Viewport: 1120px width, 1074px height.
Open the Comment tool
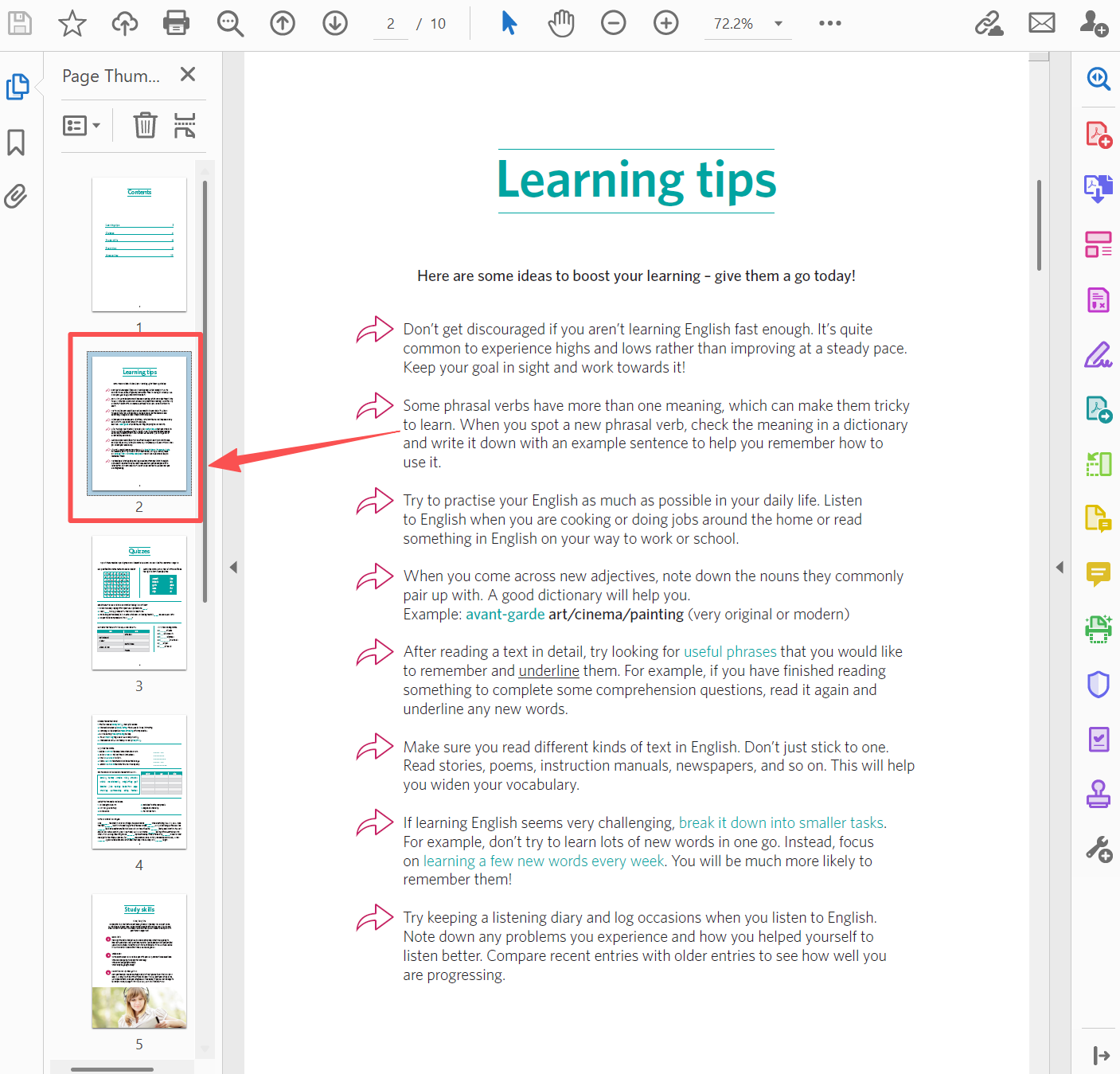(1099, 573)
